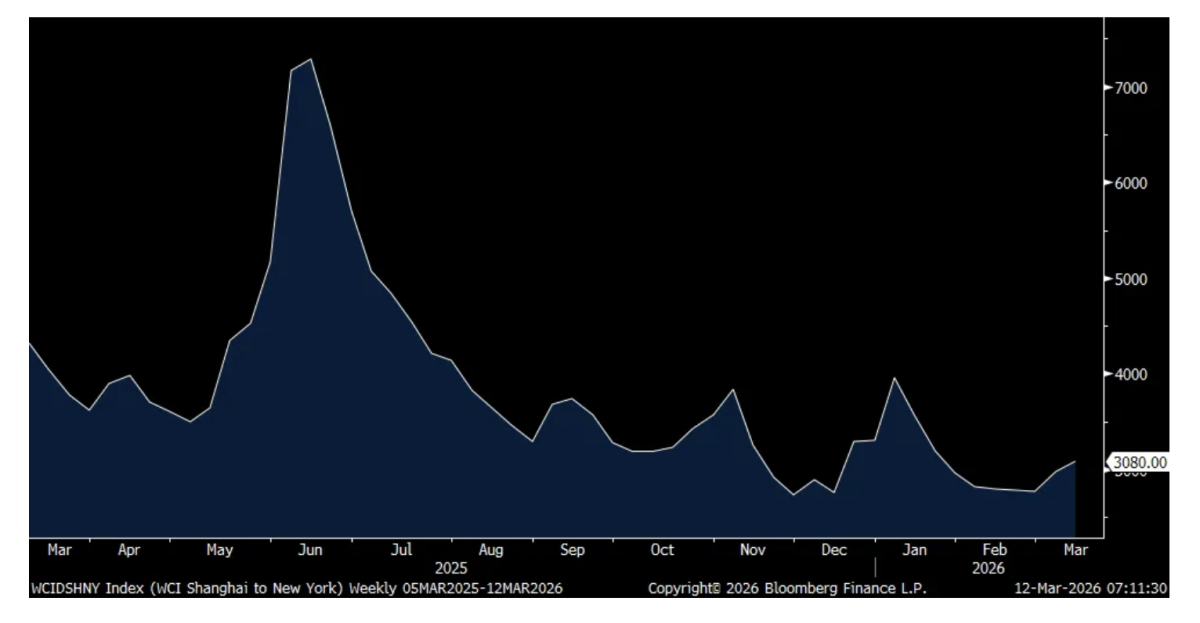Click the Jan month axis label

point(914,550)
